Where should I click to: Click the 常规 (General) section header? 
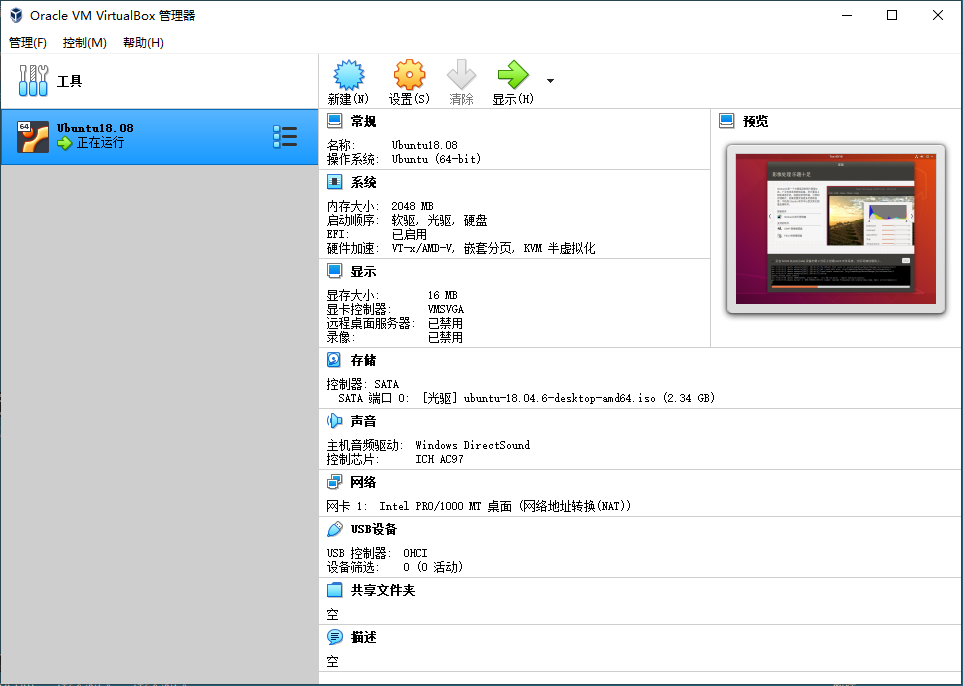point(363,121)
